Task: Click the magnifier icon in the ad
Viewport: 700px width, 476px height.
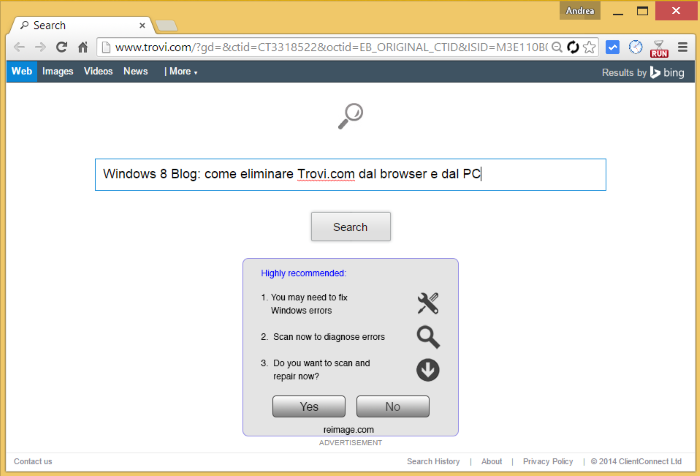Action: (428, 337)
